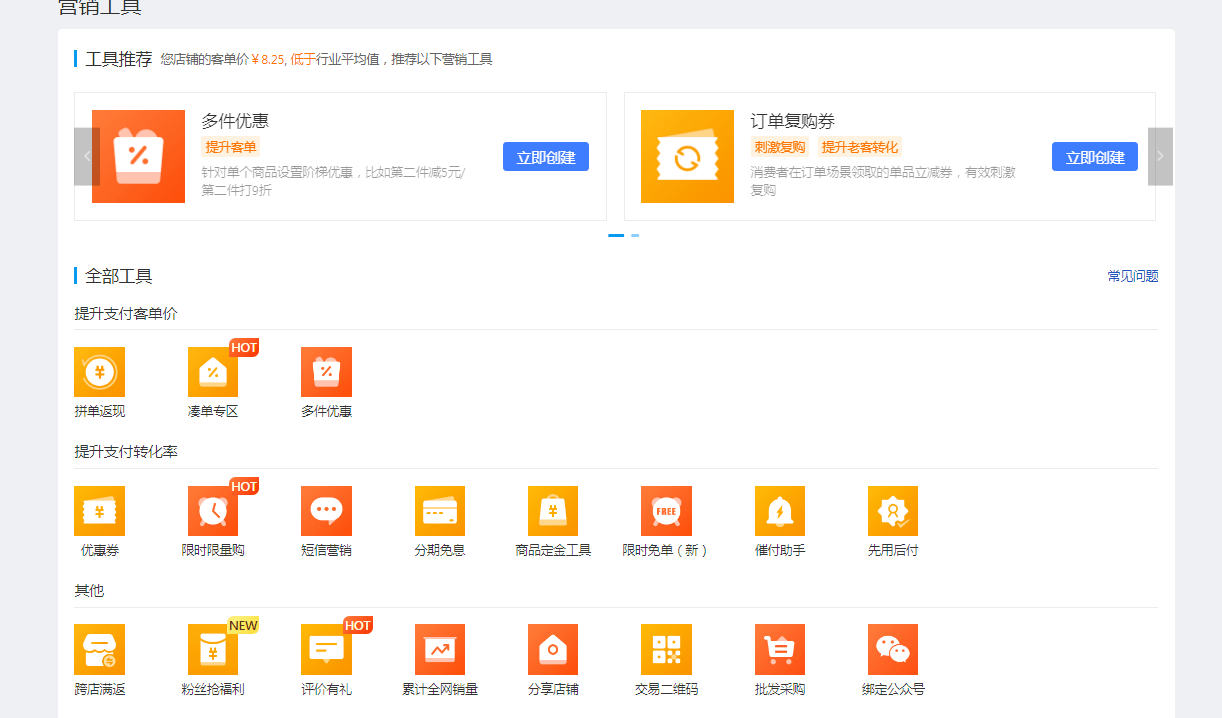The height and width of the screenshot is (718, 1222).
Task: Click the 累计全网销量 label text
Action: (x=440, y=689)
